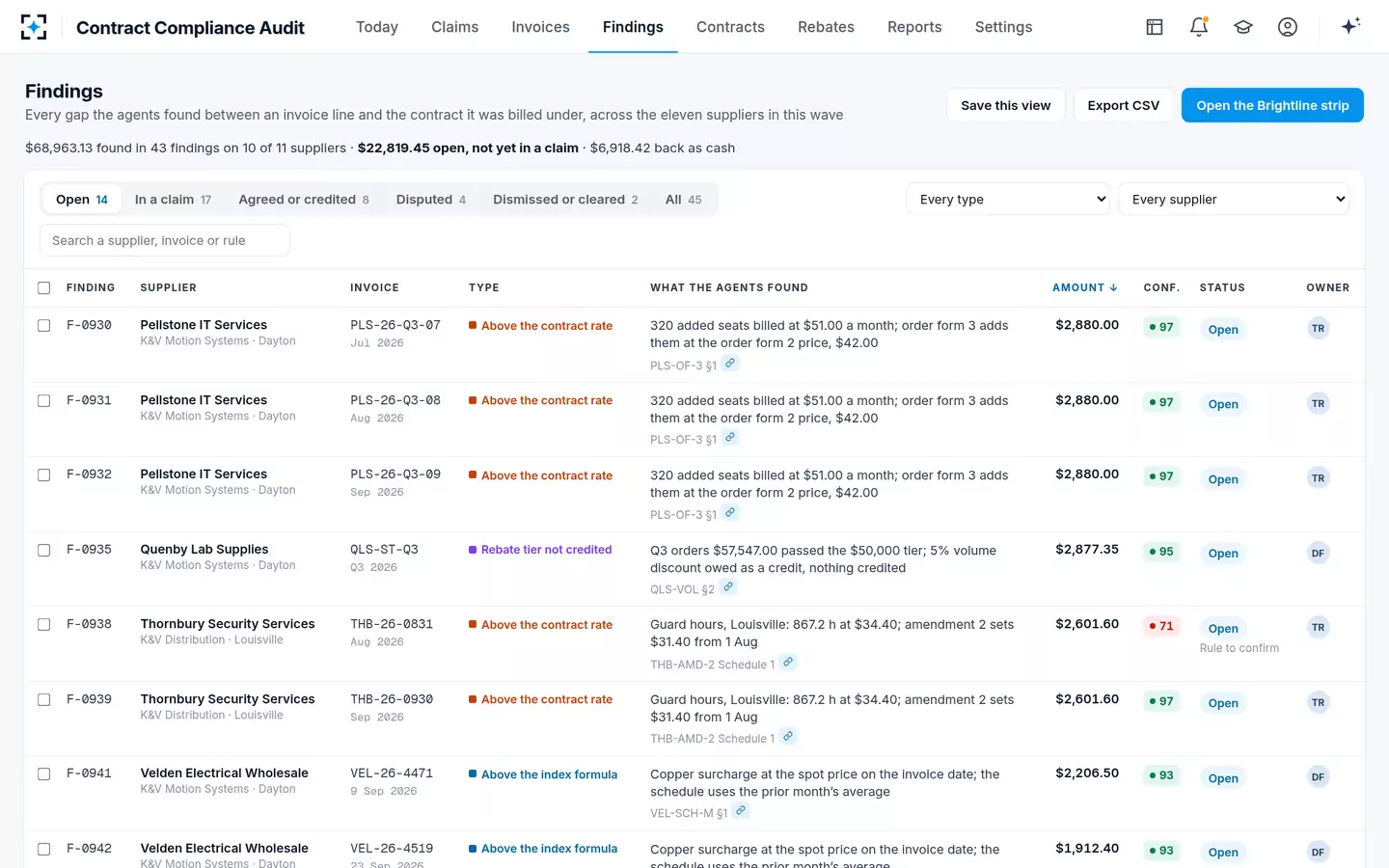Image resolution: width=1389 pixels, height=868 pixels.
Task: Select checkbox for finding F-0941
Action: pos(43,774)
